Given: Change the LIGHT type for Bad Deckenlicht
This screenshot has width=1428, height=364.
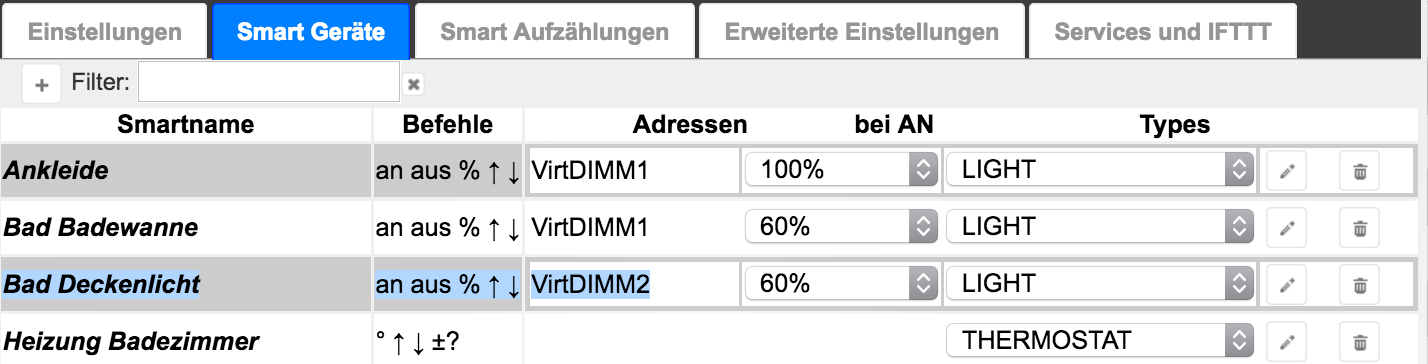Looking at the screenshot, I should coord(1100,285).
